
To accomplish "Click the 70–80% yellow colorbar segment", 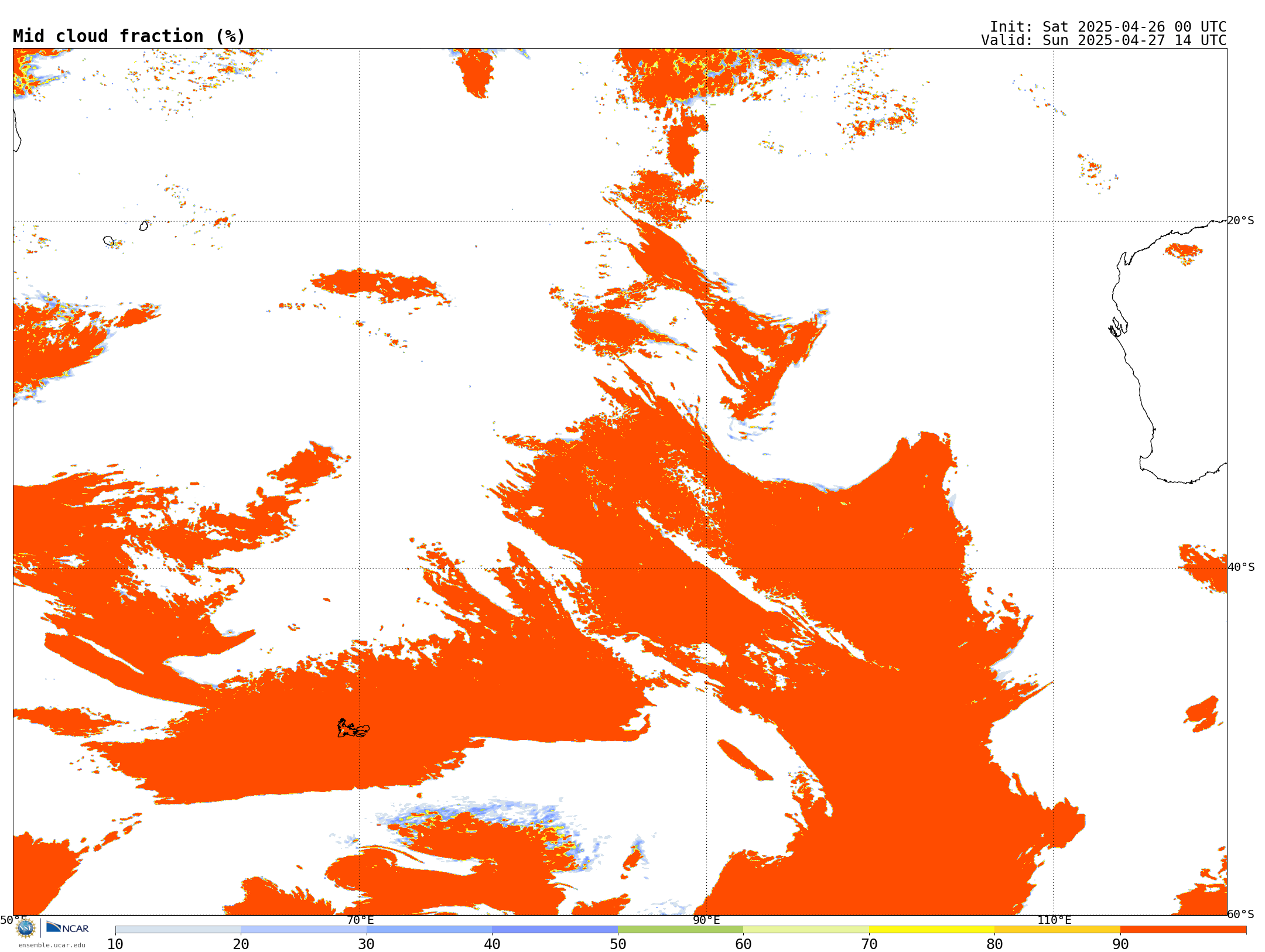I will pos(932,930).
